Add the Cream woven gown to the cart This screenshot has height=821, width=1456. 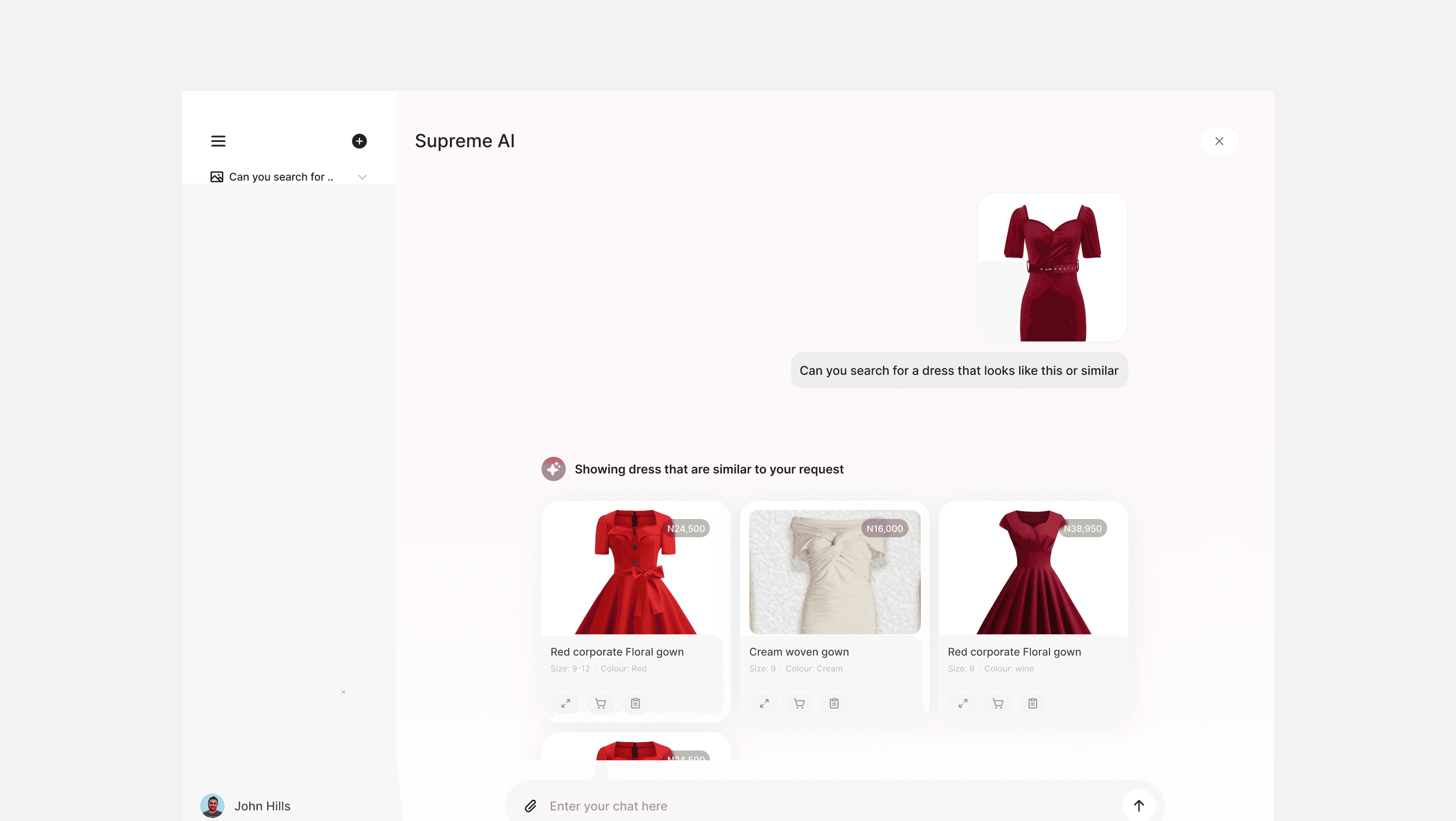(x=799, y=704)
